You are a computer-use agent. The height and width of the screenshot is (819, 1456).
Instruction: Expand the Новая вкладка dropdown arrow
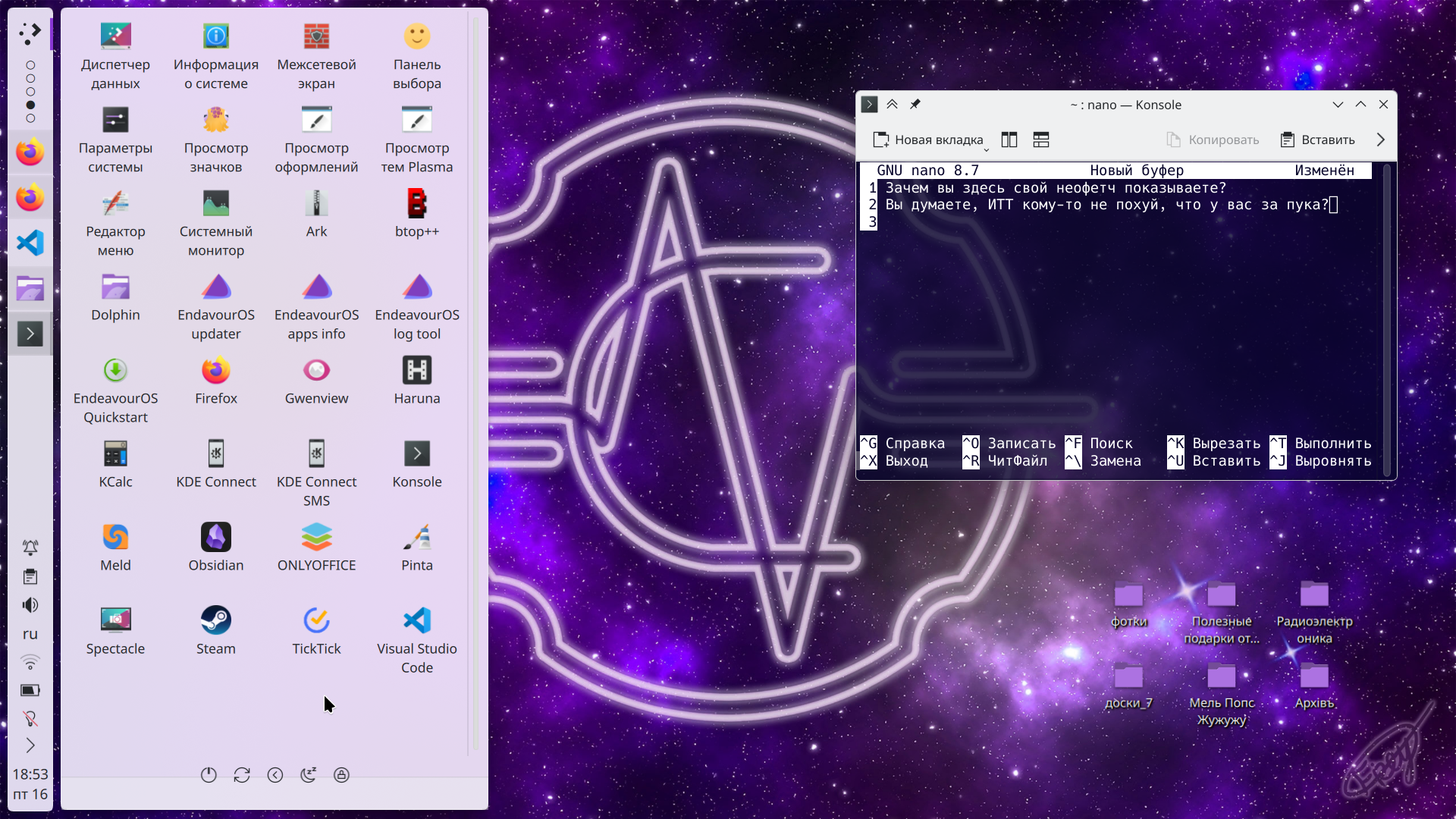(986, 149)
